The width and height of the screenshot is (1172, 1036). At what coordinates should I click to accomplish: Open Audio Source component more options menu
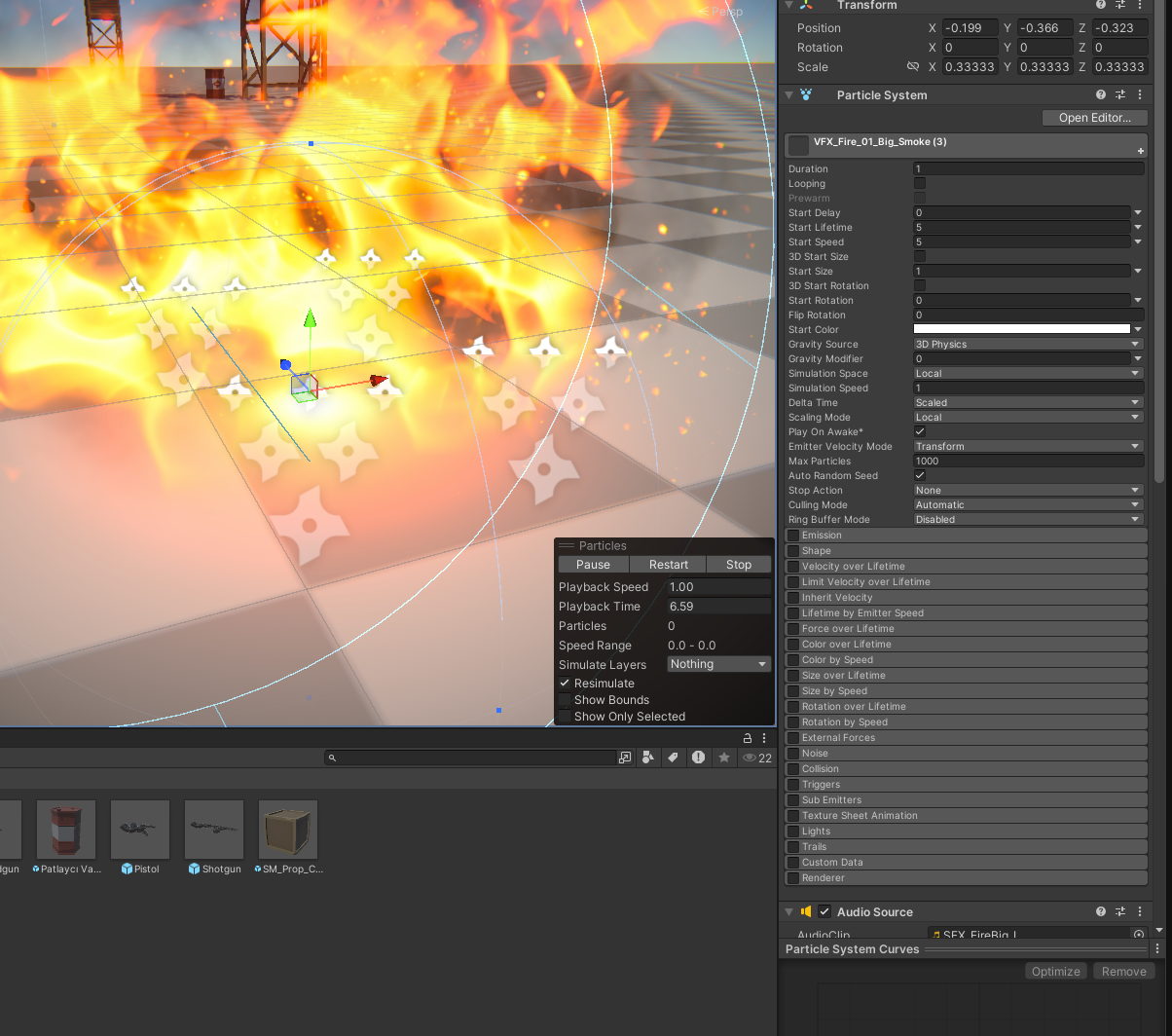(x=1140, y=912)
